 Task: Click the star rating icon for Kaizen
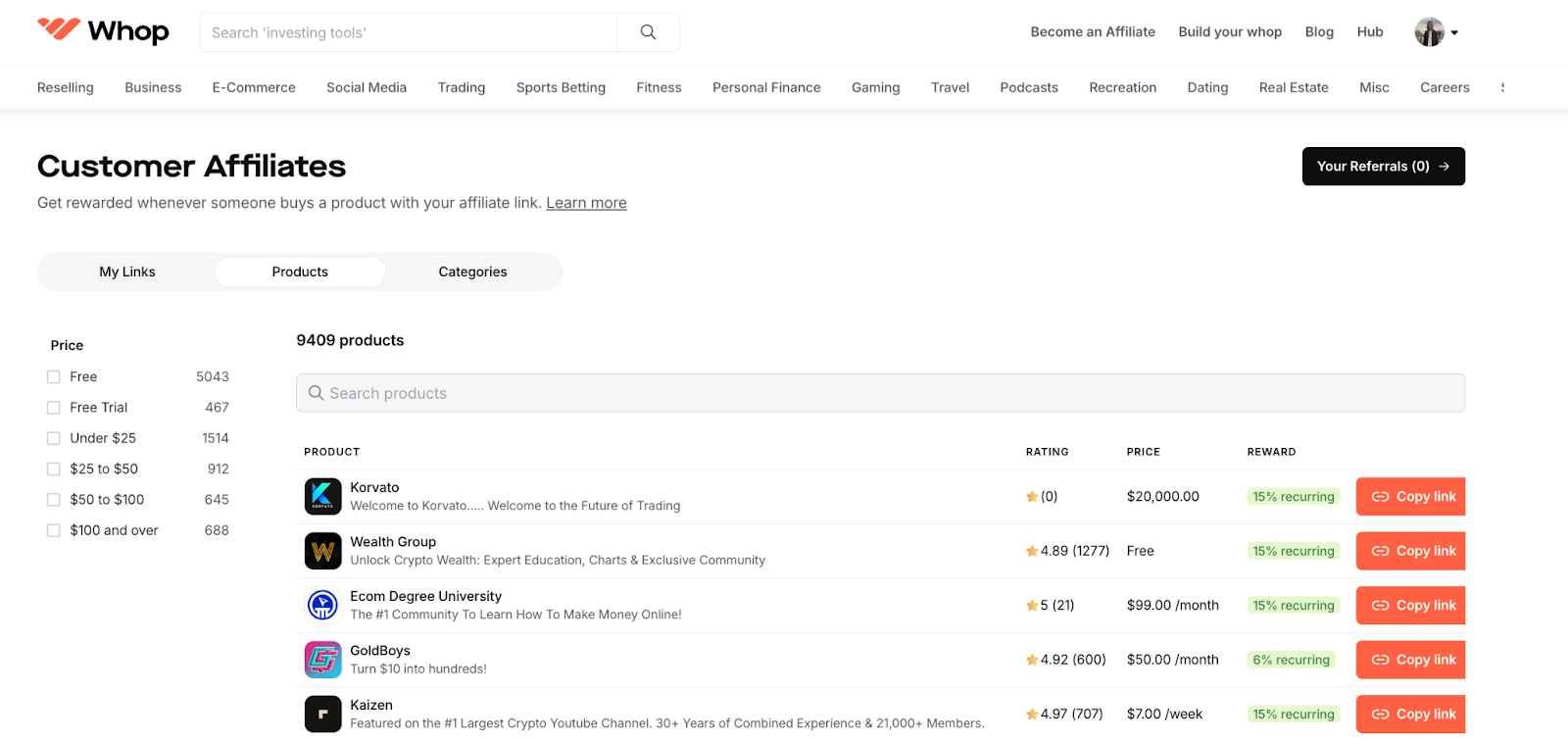pyautogui.click(x=1032, y=715)
